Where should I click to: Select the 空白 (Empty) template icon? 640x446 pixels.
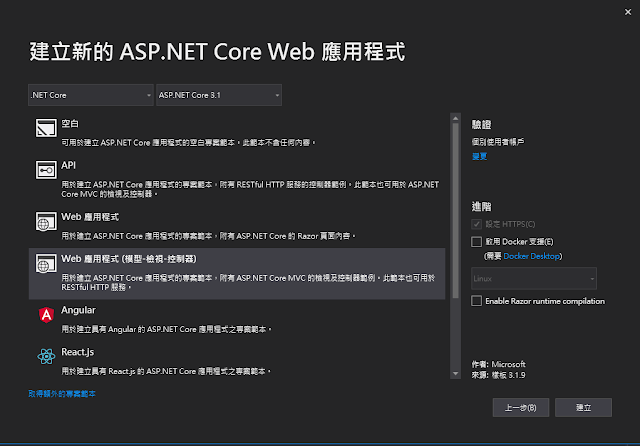[46, 128]
